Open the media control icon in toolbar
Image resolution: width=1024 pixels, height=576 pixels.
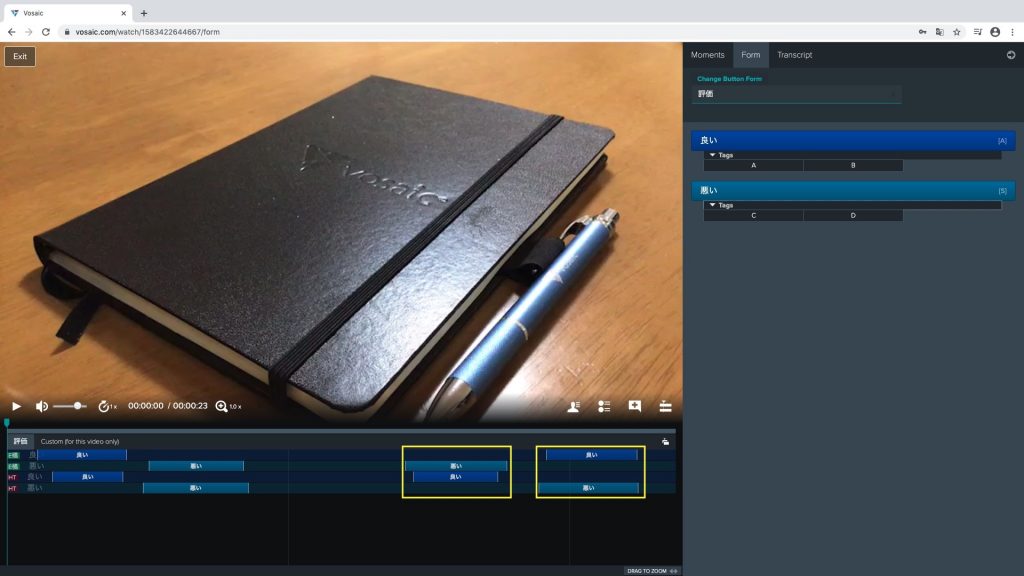[x=978, y=32]
